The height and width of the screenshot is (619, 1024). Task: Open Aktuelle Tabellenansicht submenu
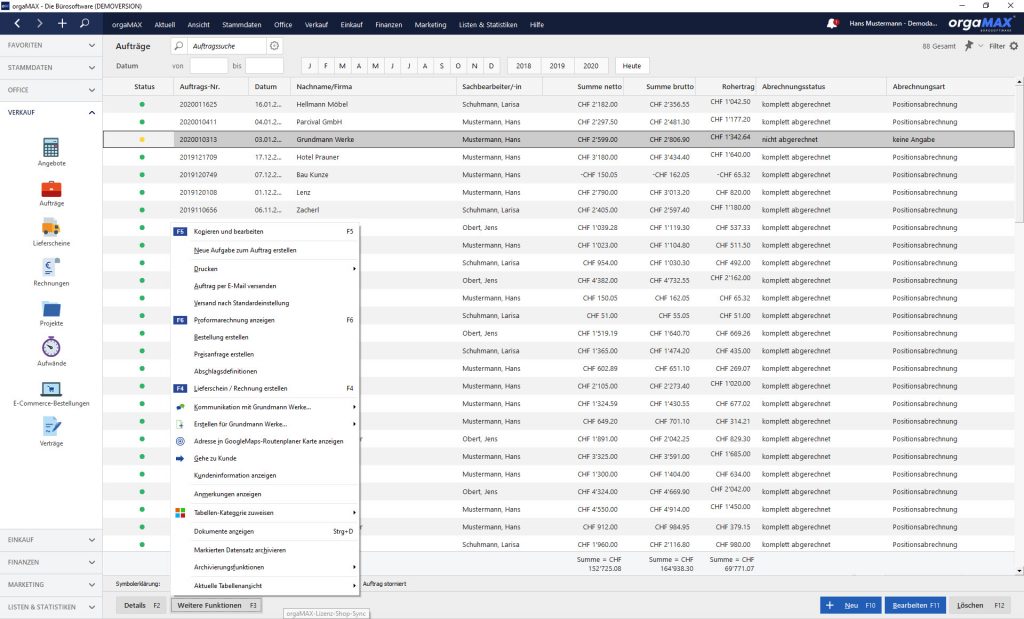tap(264, 586)
